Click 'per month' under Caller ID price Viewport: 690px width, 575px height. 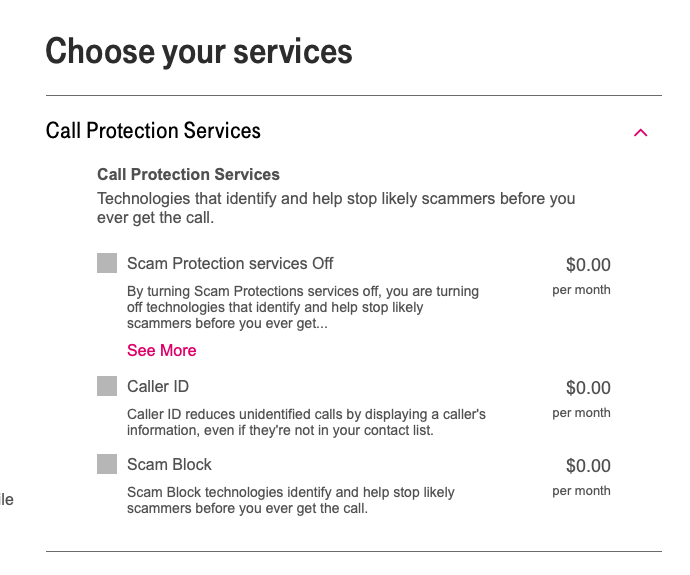[581, 413]
